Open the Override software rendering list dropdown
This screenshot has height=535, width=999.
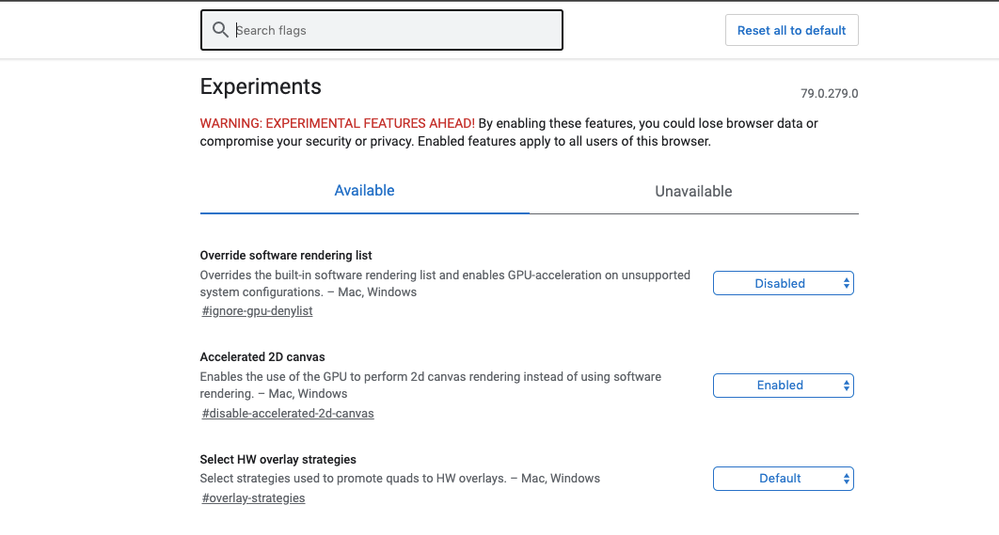(x=782, y=284)
